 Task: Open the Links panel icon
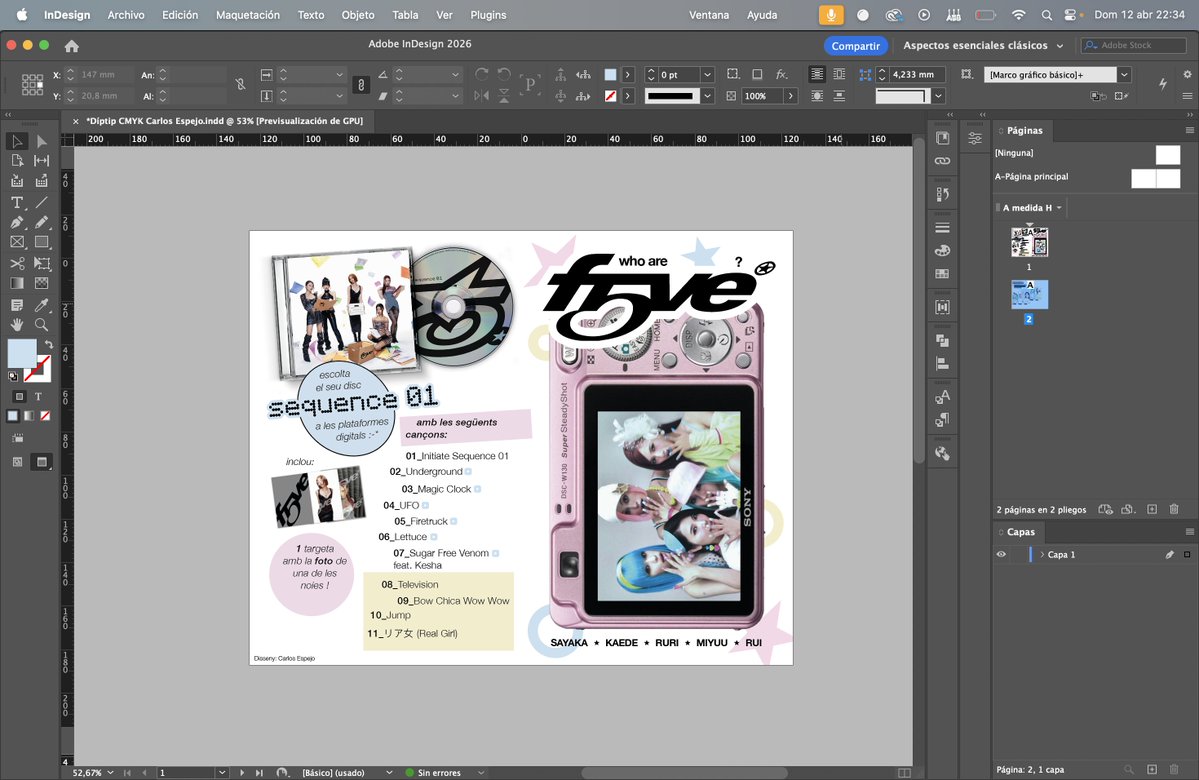click(x=943, y=161)
